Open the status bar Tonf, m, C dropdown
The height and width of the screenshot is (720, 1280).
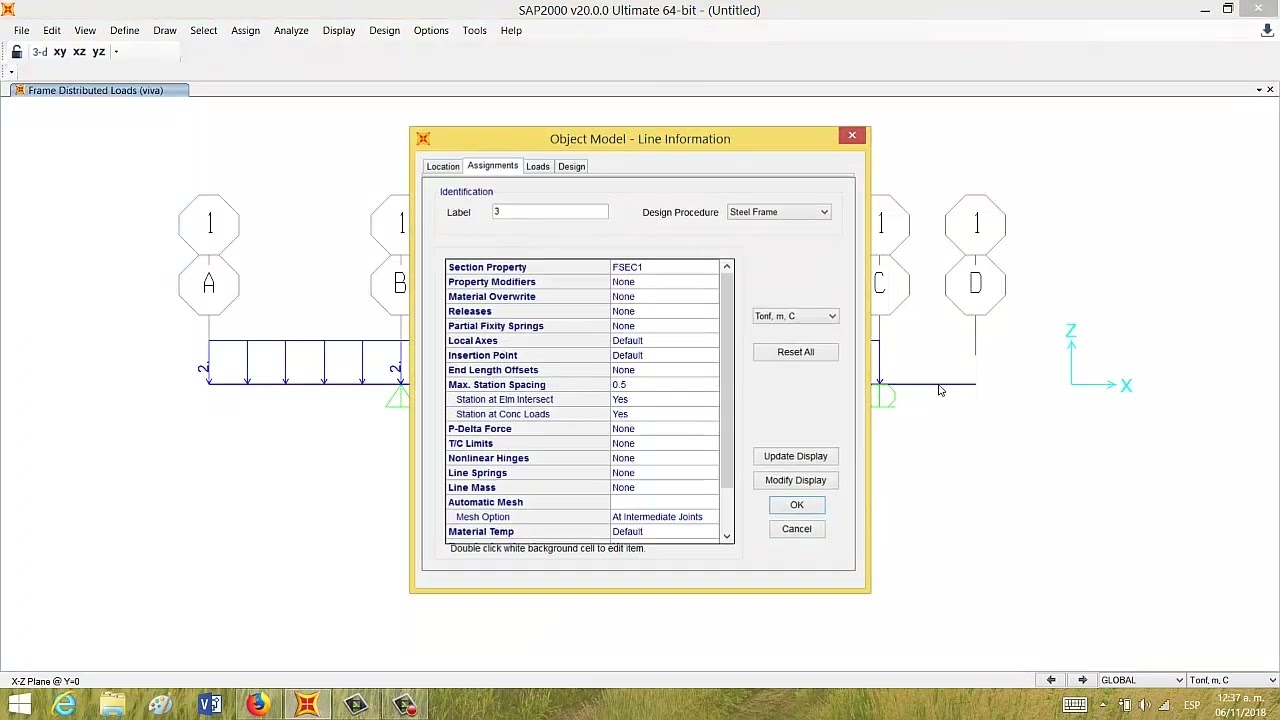tap(1233, 680)
